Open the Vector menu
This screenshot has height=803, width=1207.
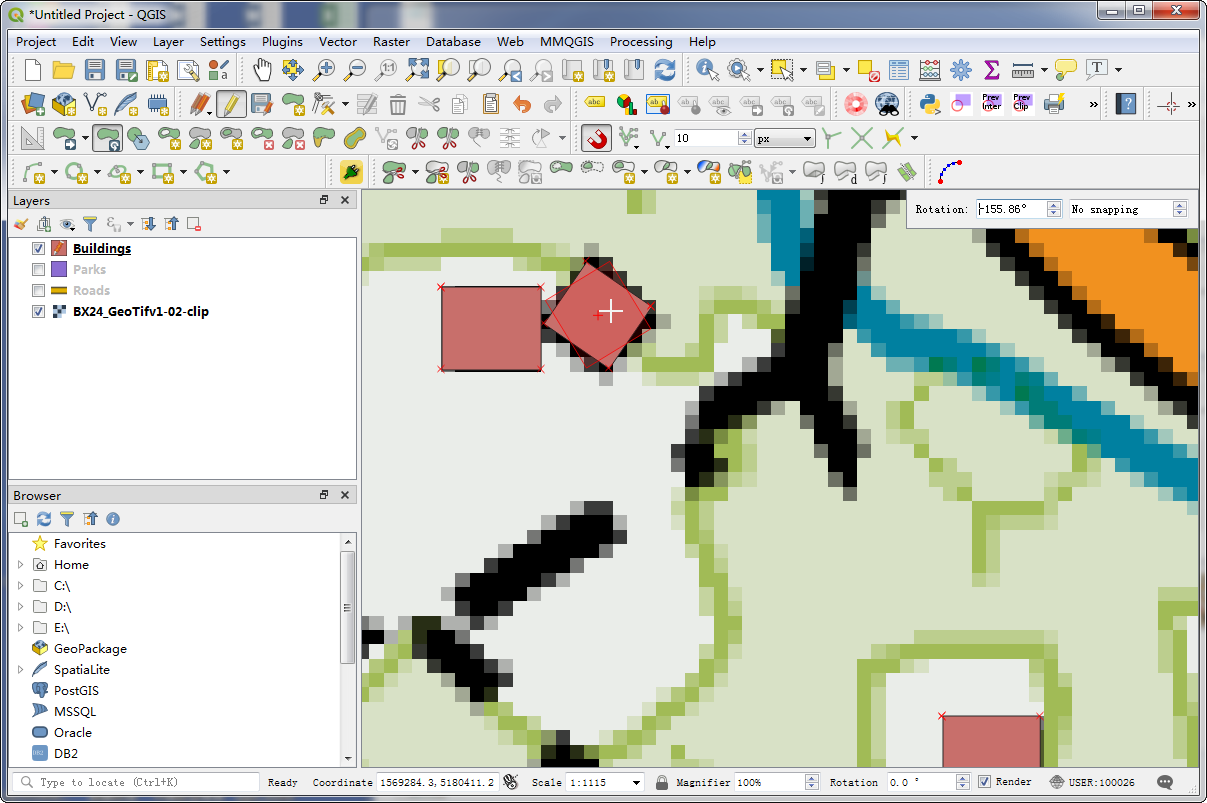point(338,41)
